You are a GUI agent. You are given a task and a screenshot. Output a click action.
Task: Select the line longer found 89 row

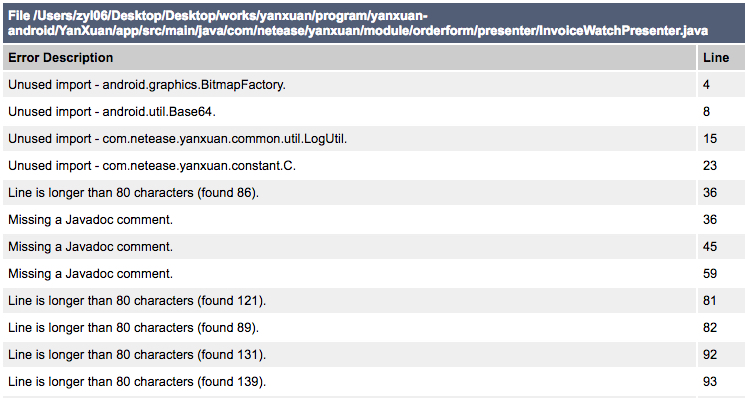pos(374,328)
